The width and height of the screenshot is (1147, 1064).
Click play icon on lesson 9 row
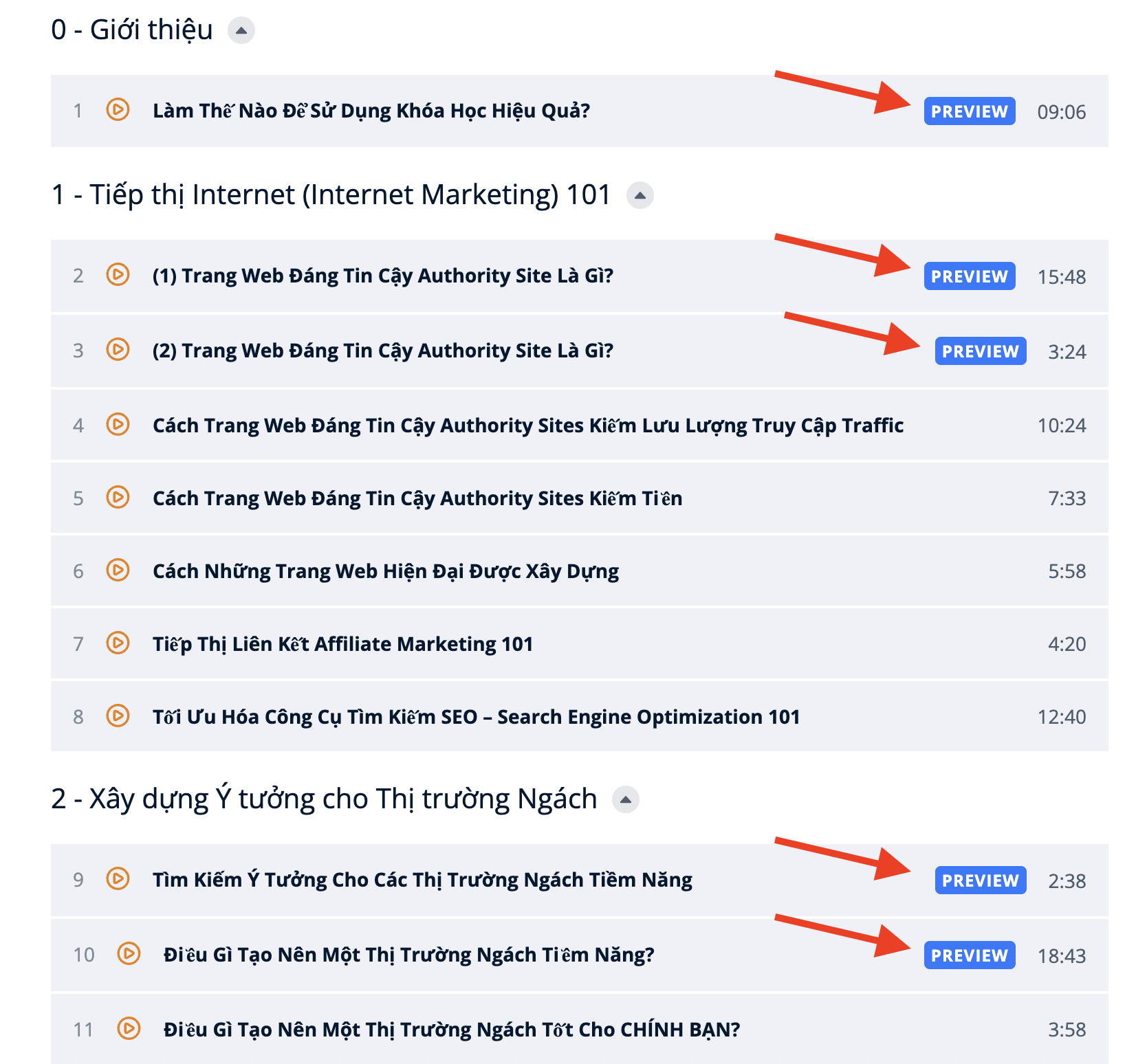(118, 879)
